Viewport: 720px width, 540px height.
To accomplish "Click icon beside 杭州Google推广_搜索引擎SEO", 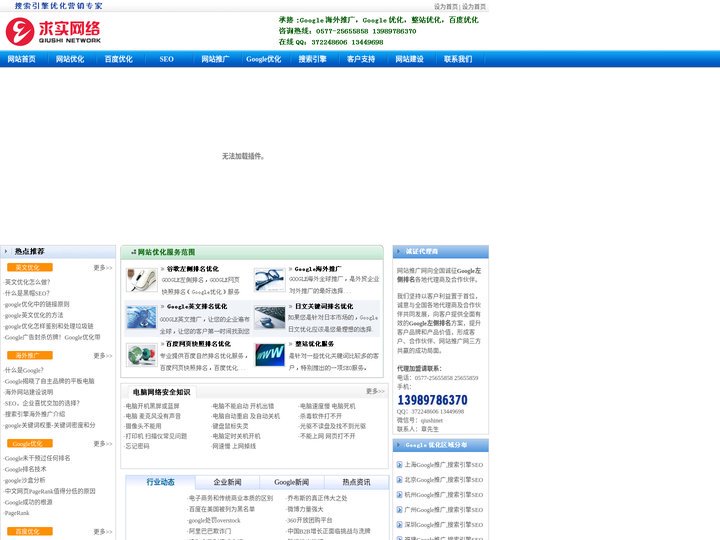I will click(x=399, y=495).
